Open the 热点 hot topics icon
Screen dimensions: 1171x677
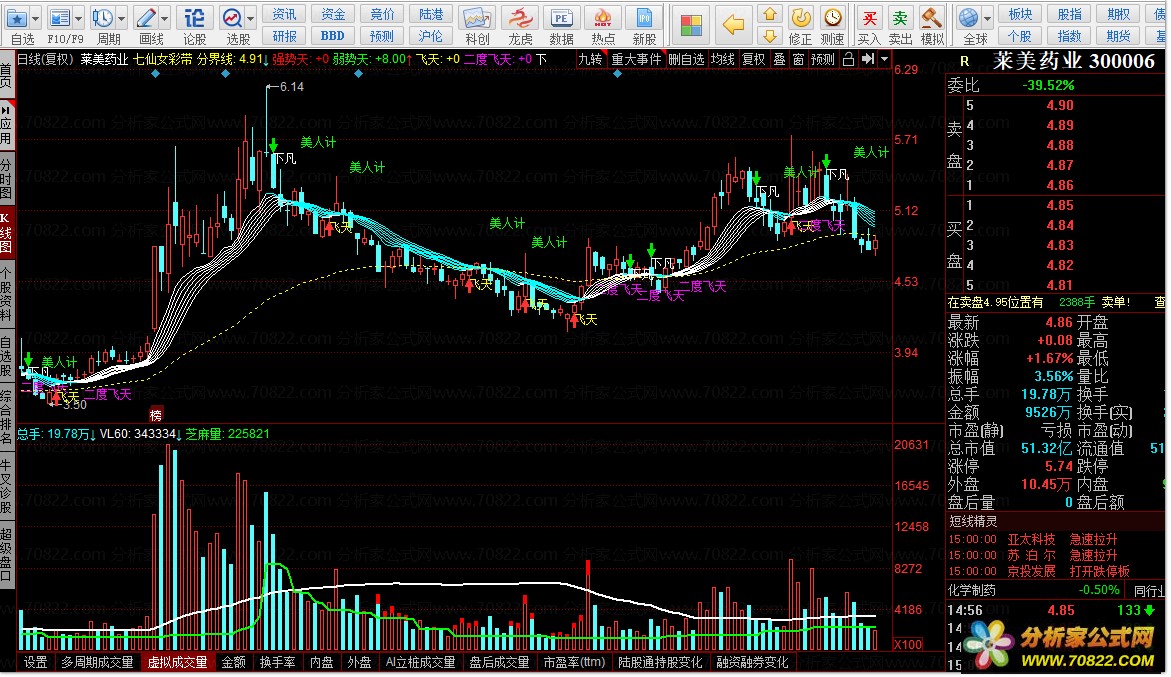tap(603, 19)
